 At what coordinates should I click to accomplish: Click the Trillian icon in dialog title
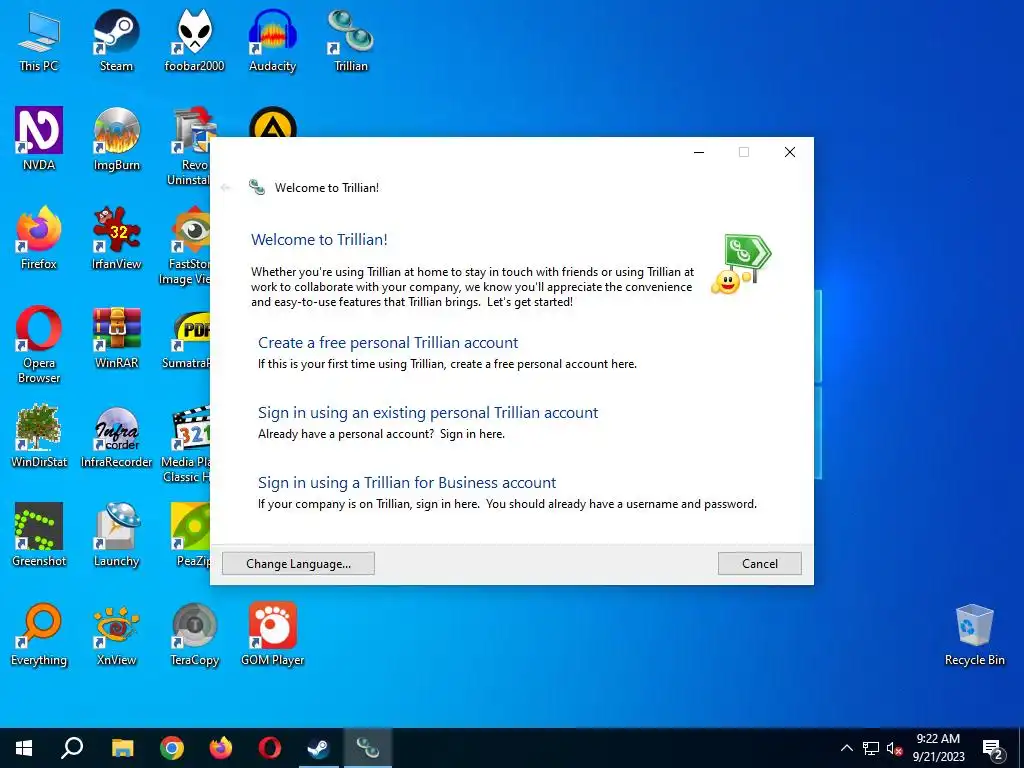tap(257, 187)
